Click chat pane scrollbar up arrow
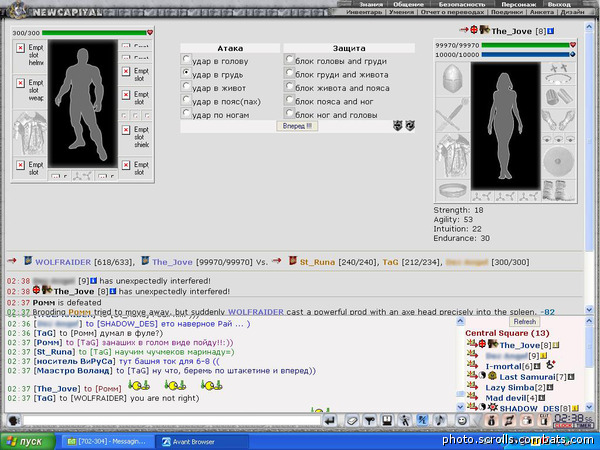 [x=460, y=321]
